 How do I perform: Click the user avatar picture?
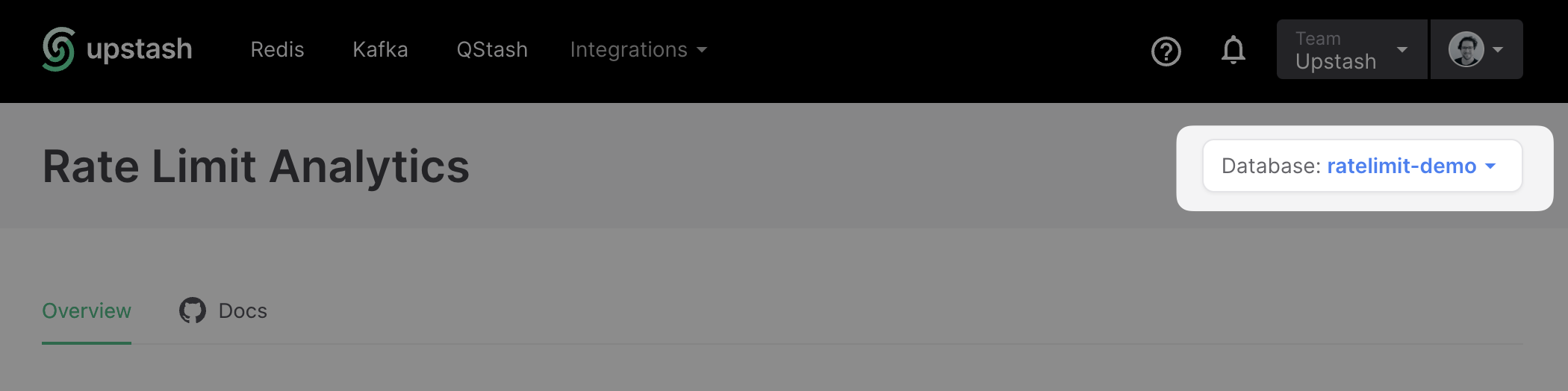[x=1466, y=49]
